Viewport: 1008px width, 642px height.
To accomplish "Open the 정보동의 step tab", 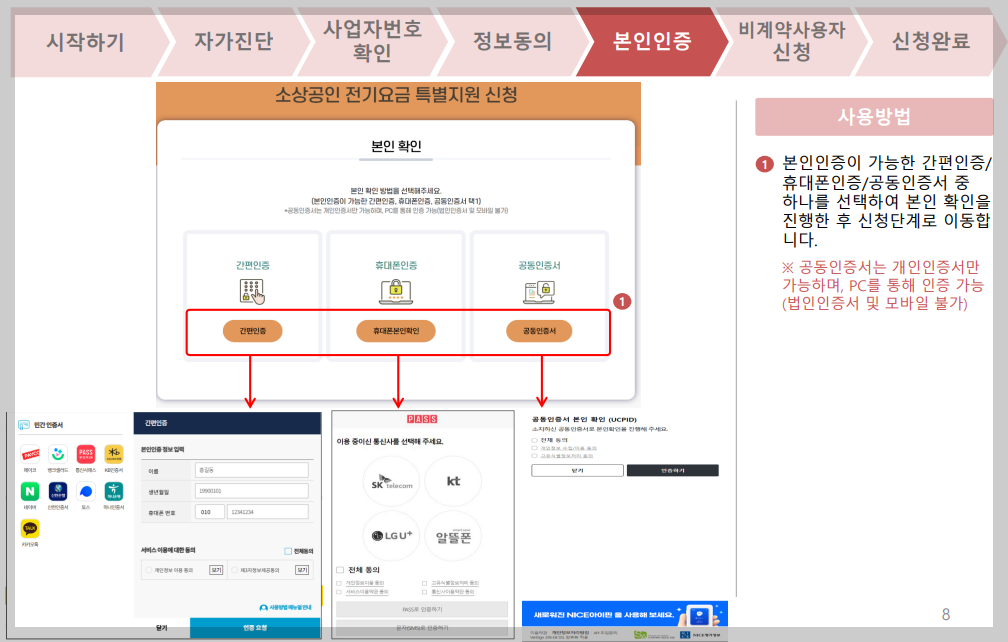I will [x=512, y=42].
